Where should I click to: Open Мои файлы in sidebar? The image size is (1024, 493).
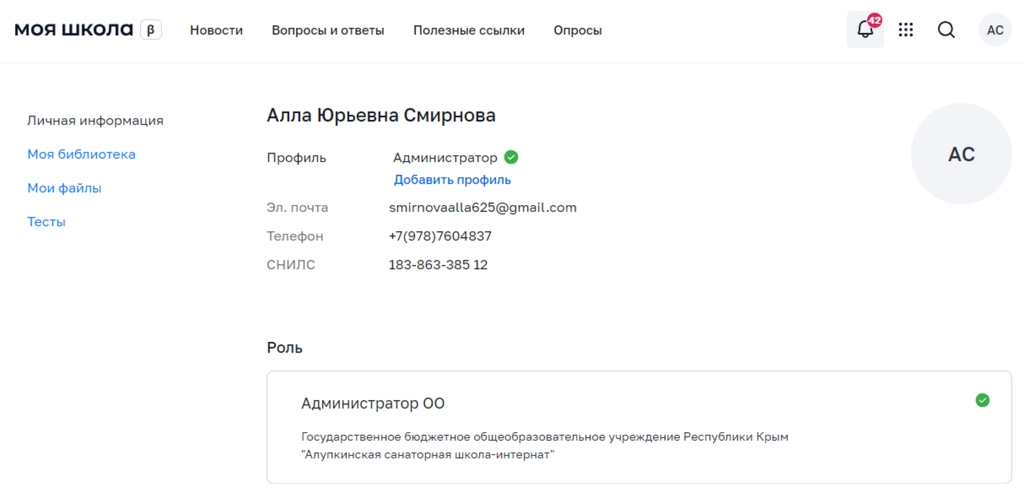(x=64, y=188)
